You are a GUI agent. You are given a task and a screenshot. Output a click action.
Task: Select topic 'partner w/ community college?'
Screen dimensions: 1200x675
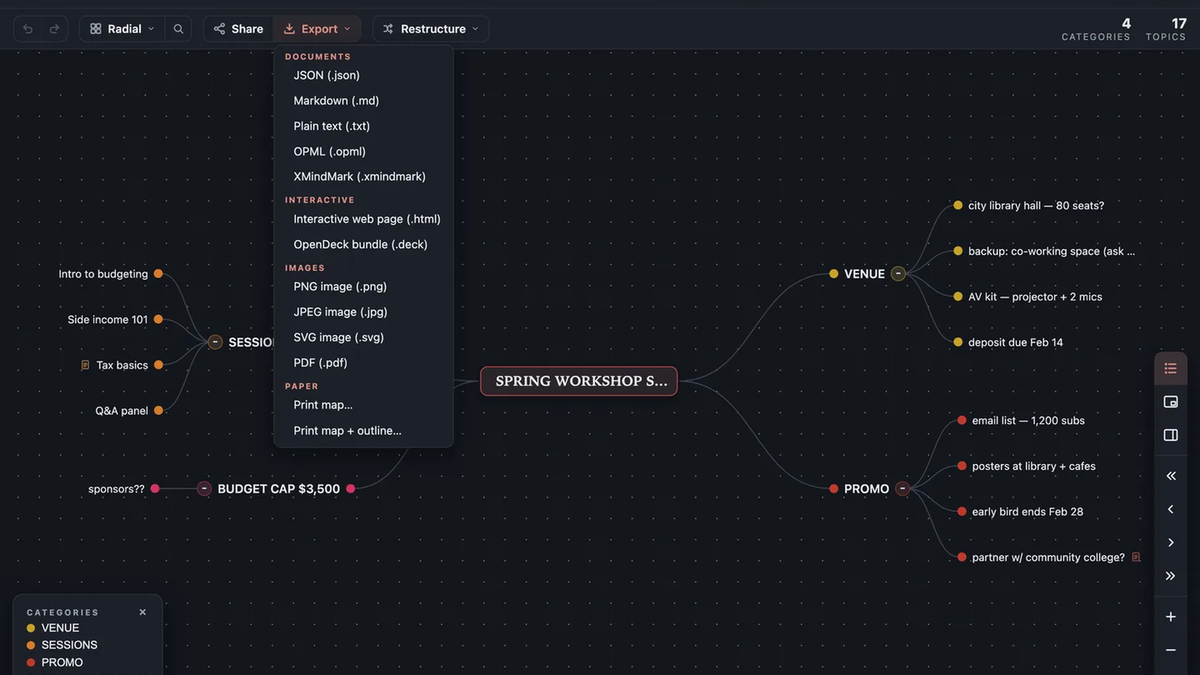tap(1048, 557)
